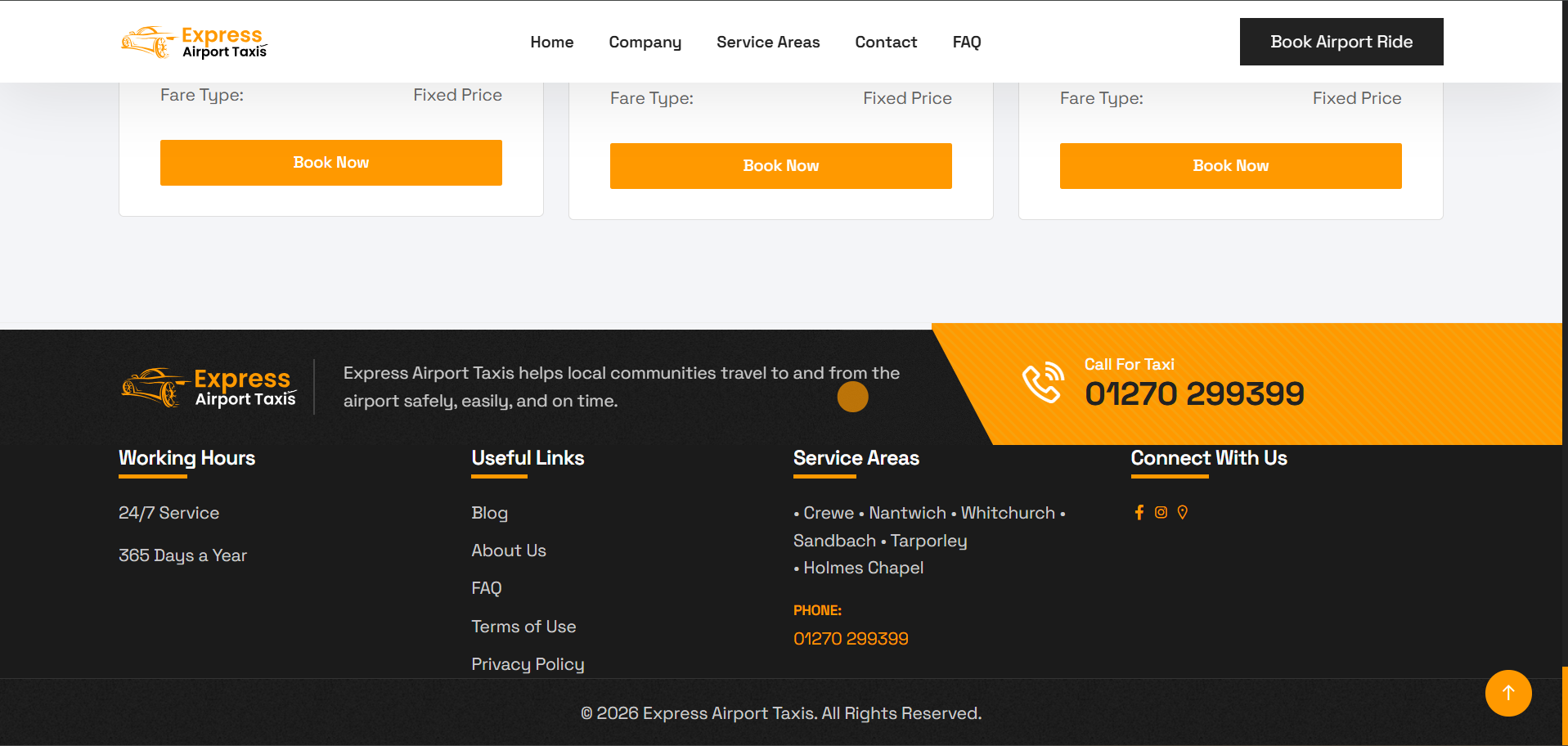Click Fixed Price in the middle card
Image resolution: width=1568 pixels, height=746 pixels.
(907, 98)
